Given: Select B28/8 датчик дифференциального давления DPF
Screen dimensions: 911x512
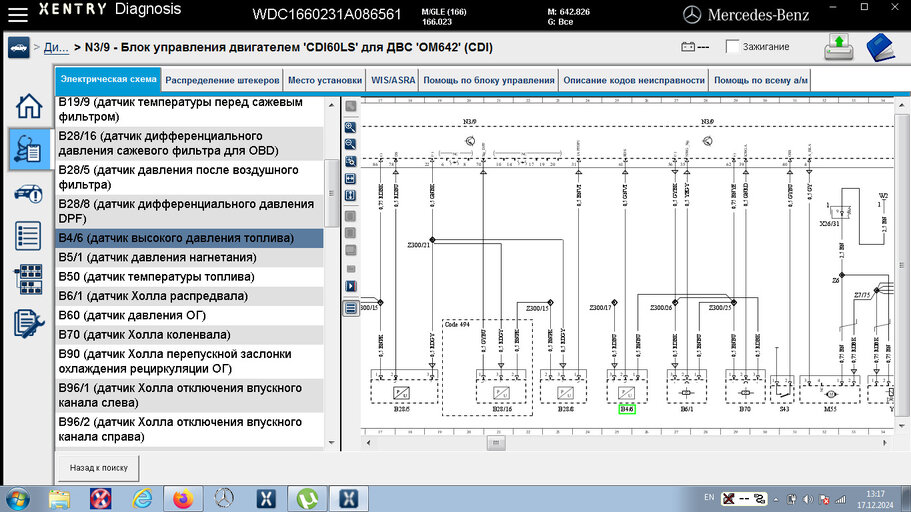Looking at the screenshot, I should (x=190, y=212).
